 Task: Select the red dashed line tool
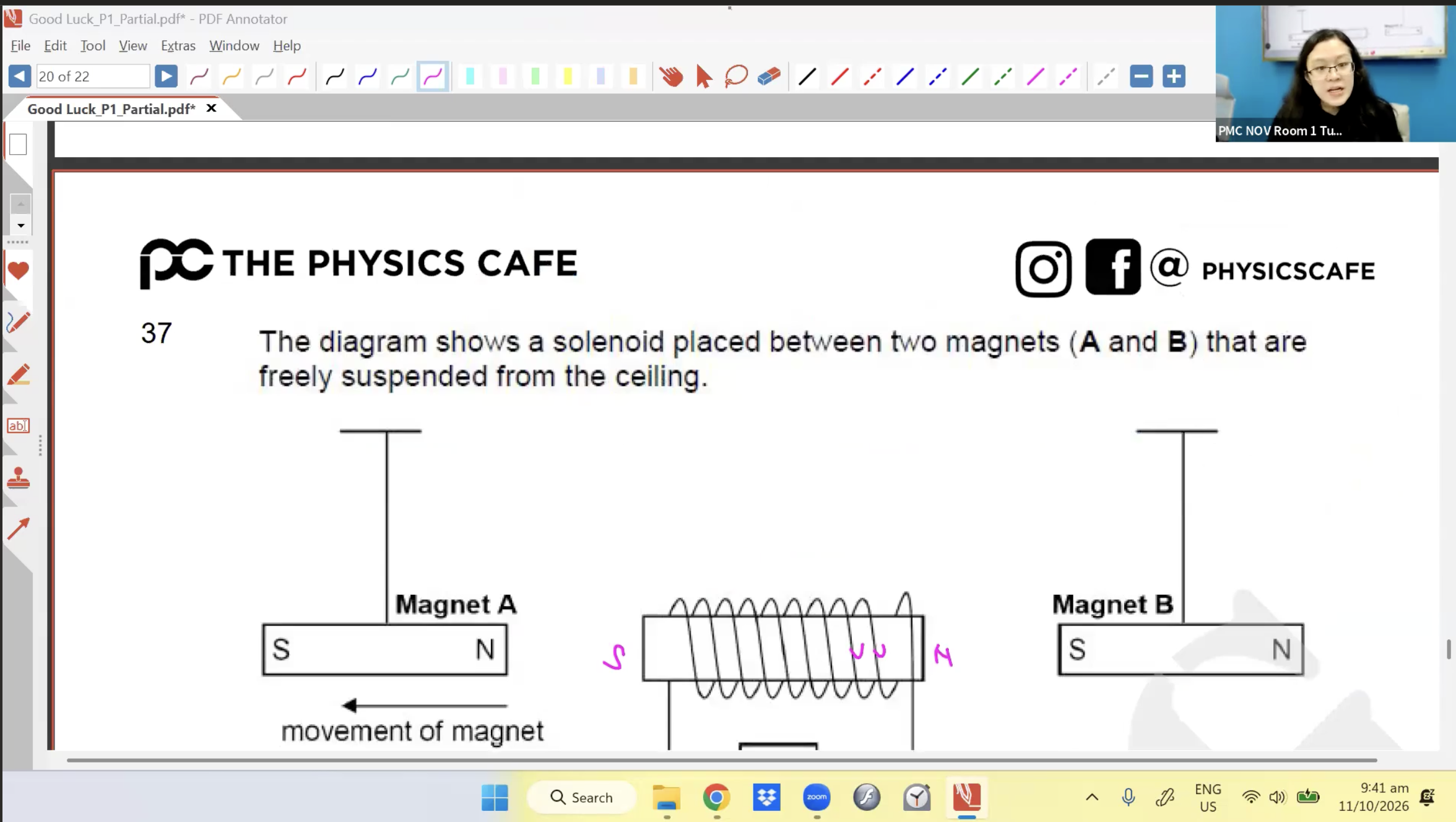[x=872, y=77]
